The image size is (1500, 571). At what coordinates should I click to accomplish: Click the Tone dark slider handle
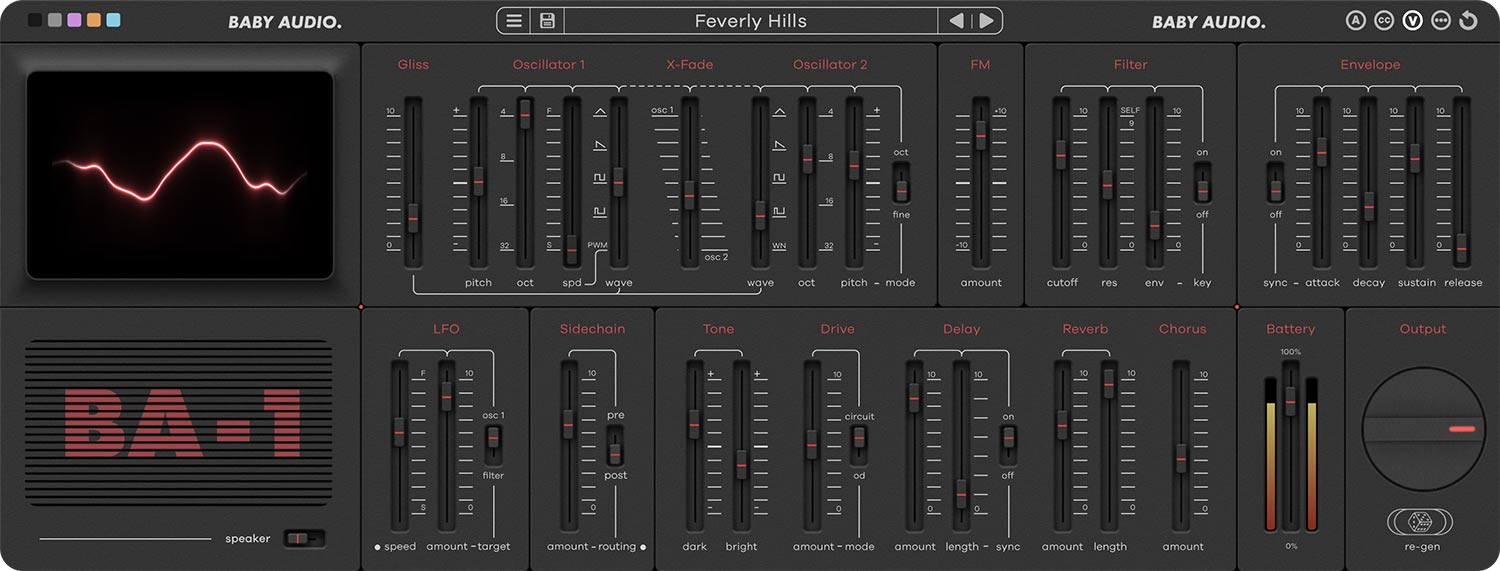(x=694, y=424)
